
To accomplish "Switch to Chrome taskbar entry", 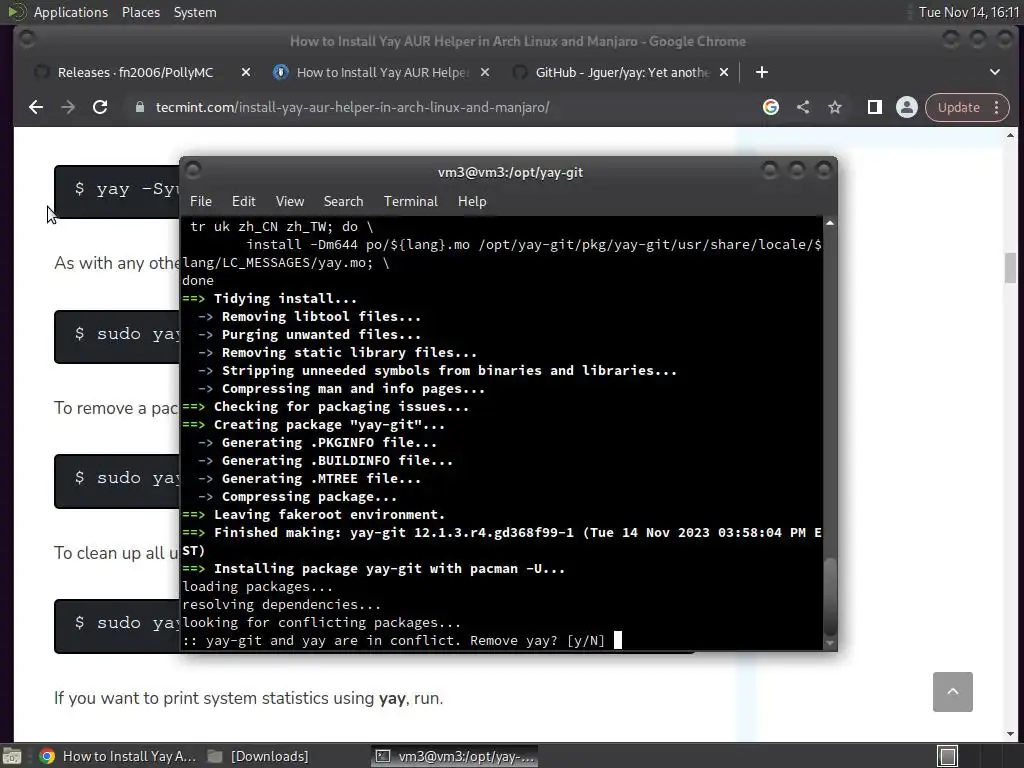I will 118,756.
